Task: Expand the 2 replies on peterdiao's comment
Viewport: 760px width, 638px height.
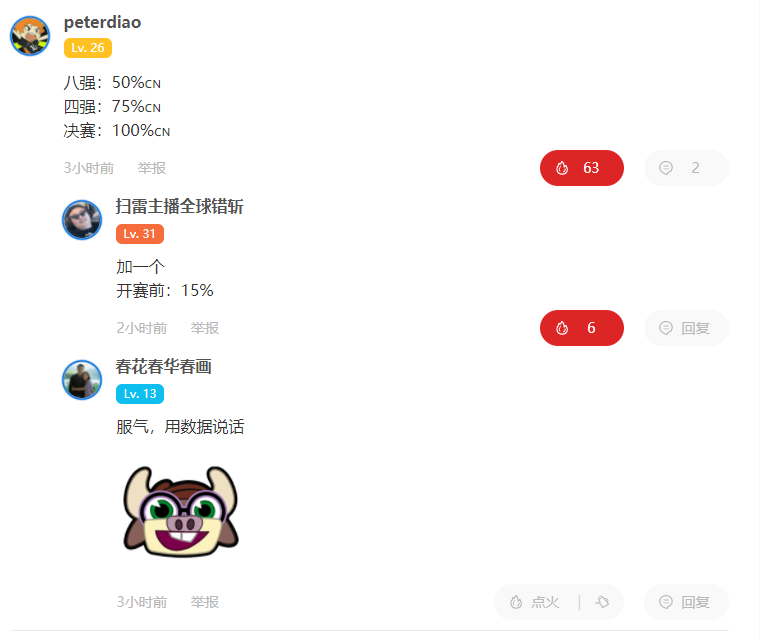Action: point(686,168)
